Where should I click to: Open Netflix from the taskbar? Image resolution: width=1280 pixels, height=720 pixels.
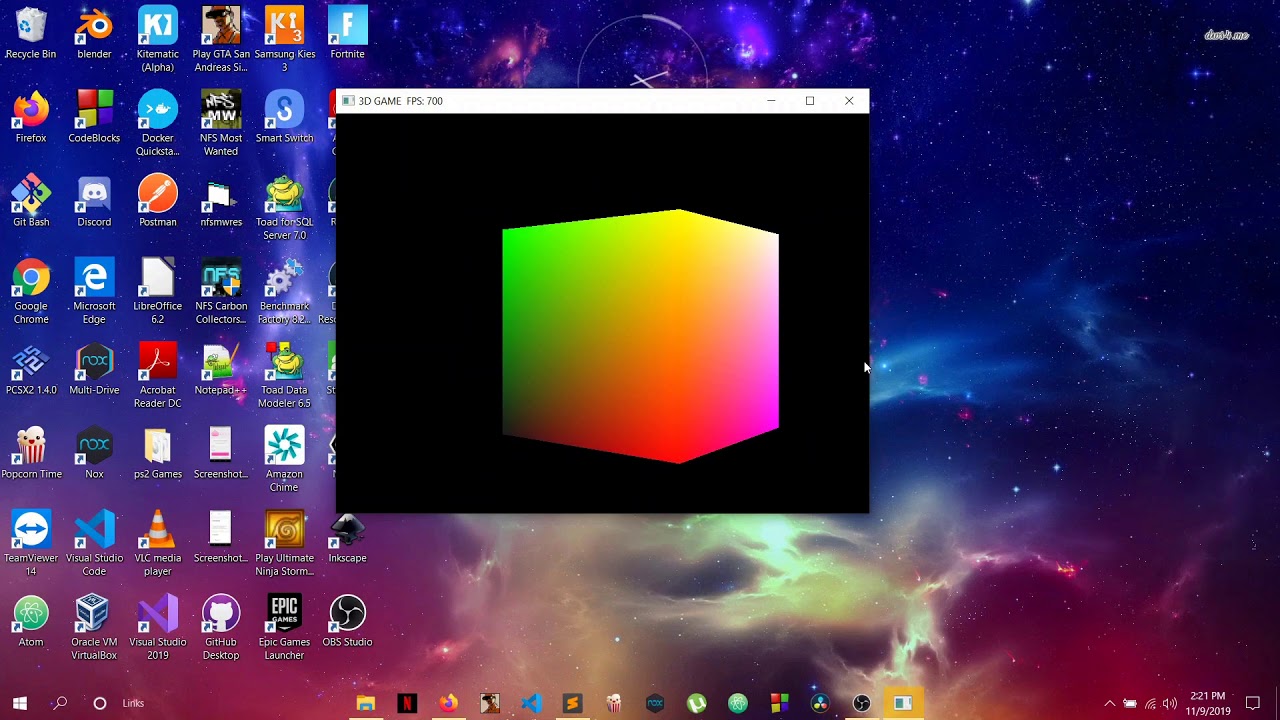click(407, 703)
